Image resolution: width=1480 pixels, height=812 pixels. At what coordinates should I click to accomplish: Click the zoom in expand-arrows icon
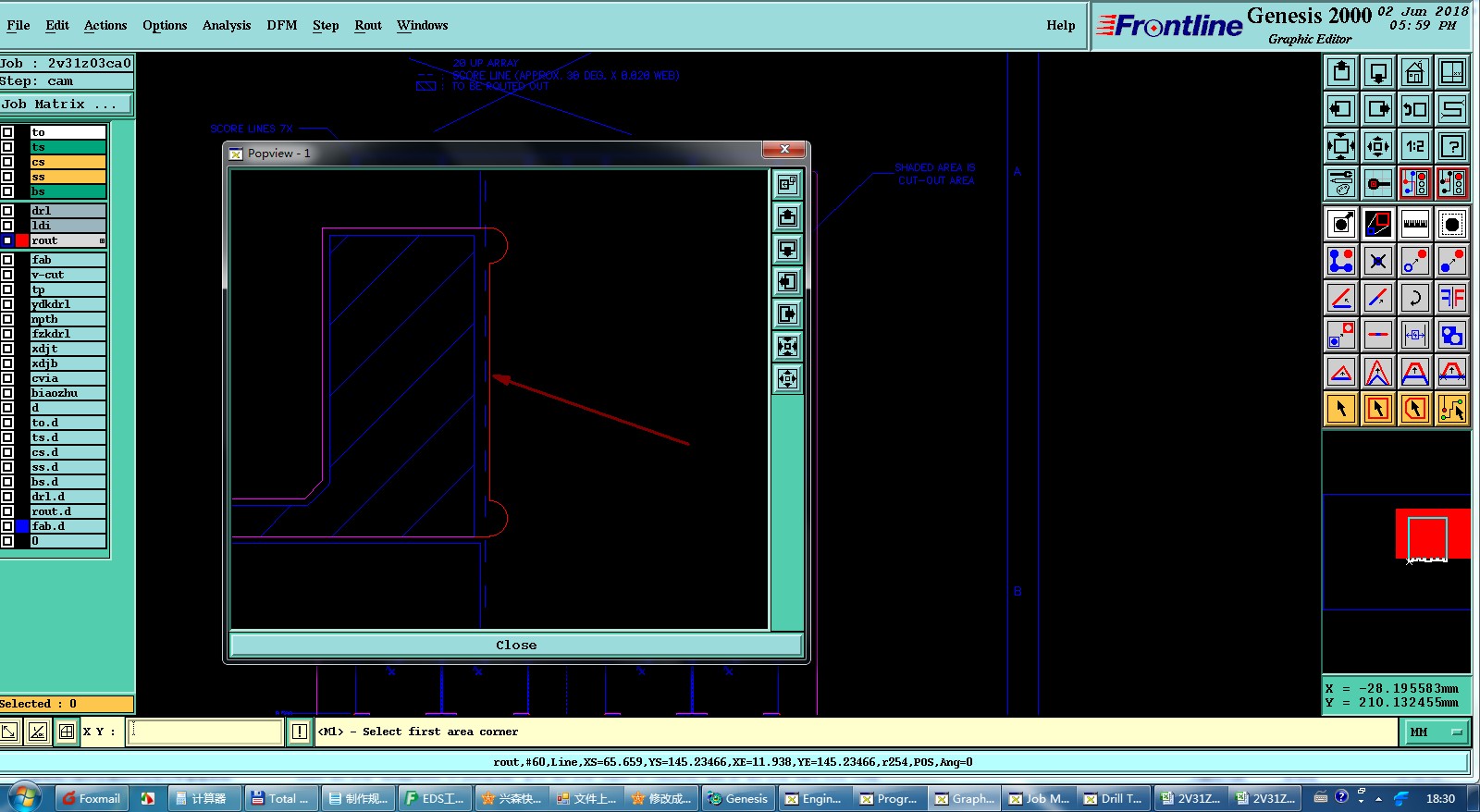pos(1341,146)
